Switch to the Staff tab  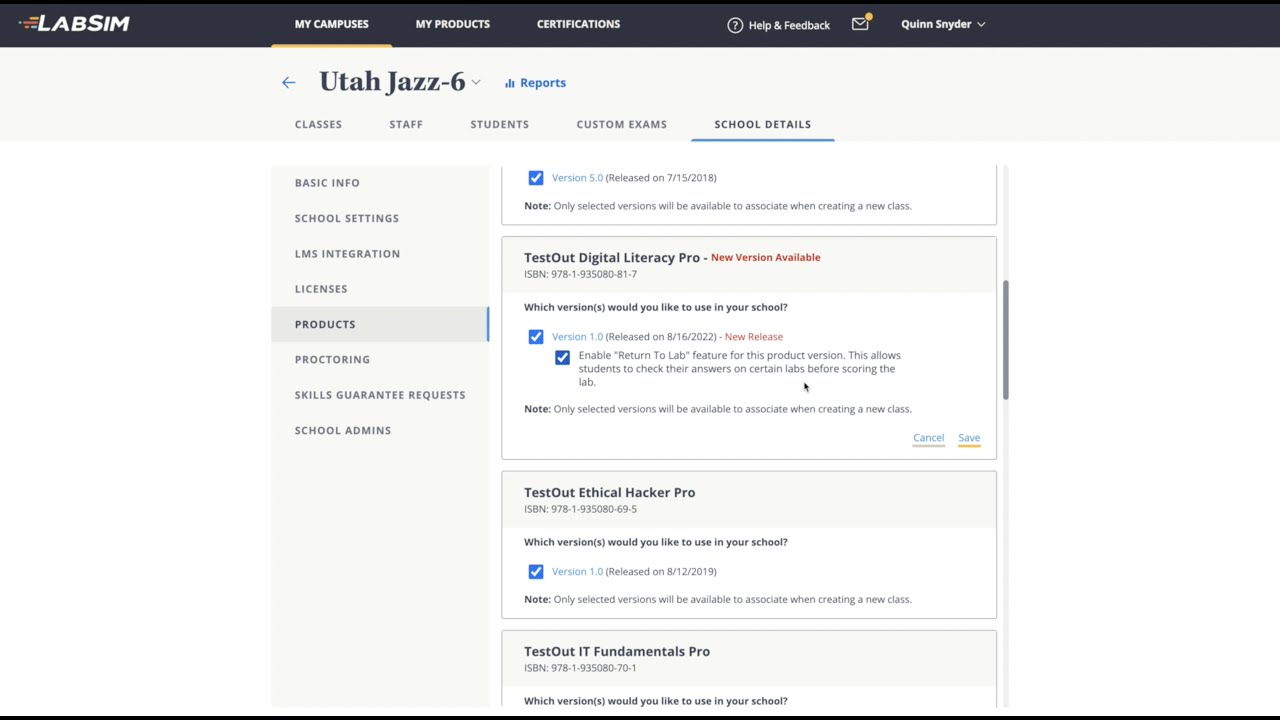tap(406, 124)
